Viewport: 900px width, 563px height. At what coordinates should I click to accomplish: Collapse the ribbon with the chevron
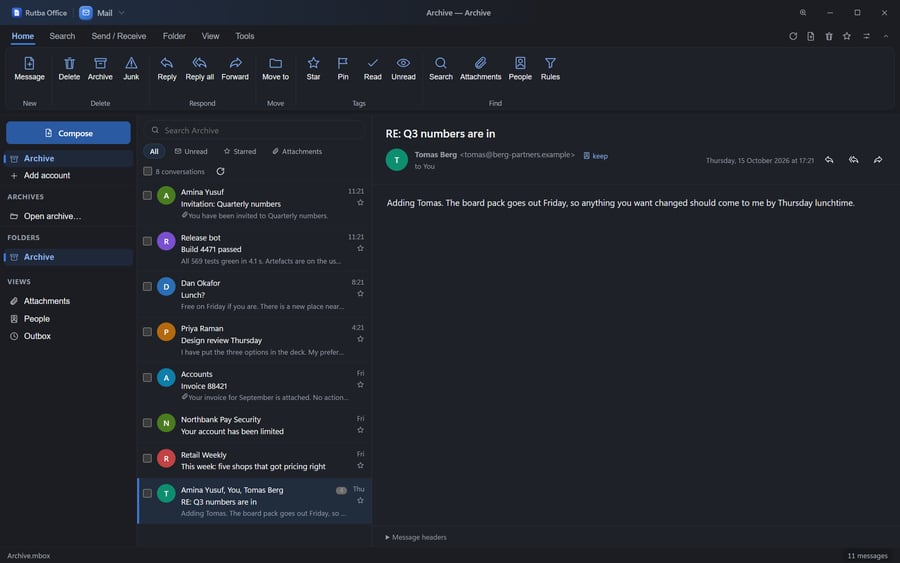886,36
